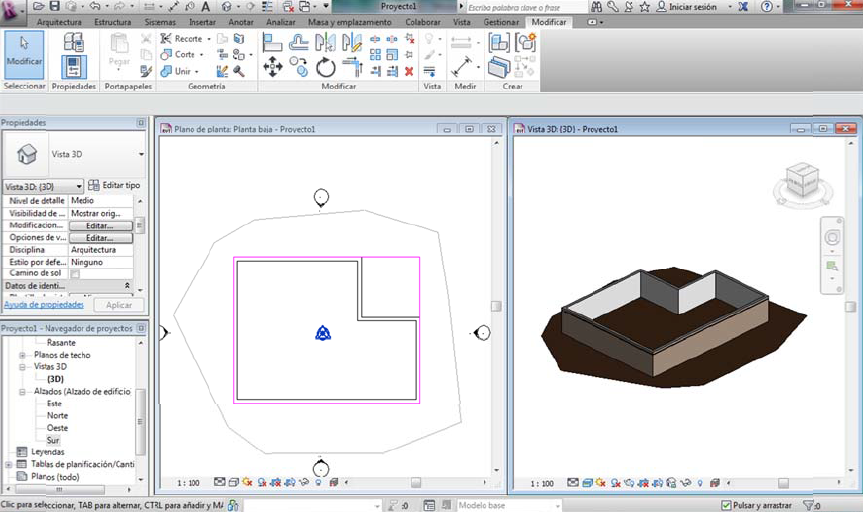Choose Mirror – Draw Axis tool
The width and height of the screenshot is (863, 512).
(352, 42)
